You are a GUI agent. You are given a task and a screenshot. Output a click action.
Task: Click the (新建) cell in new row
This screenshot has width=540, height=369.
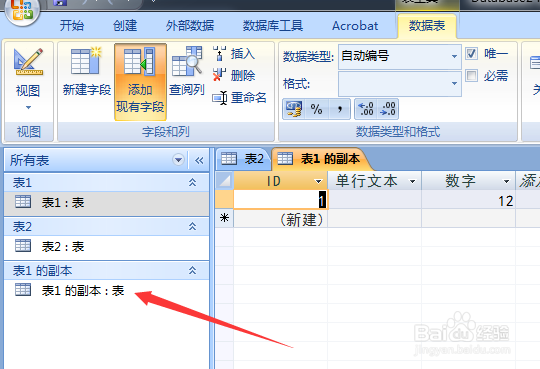point(281,218)
